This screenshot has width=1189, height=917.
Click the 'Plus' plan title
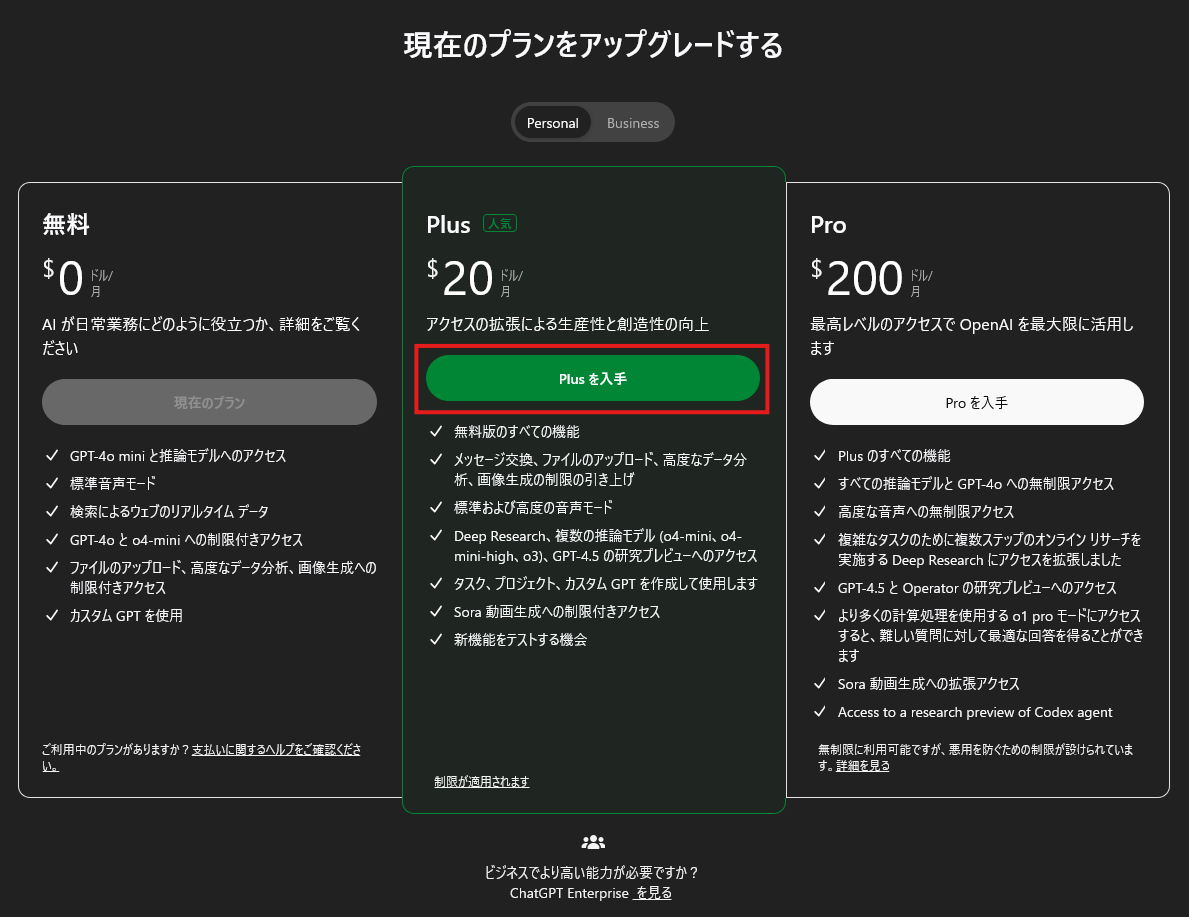[448, 225]
